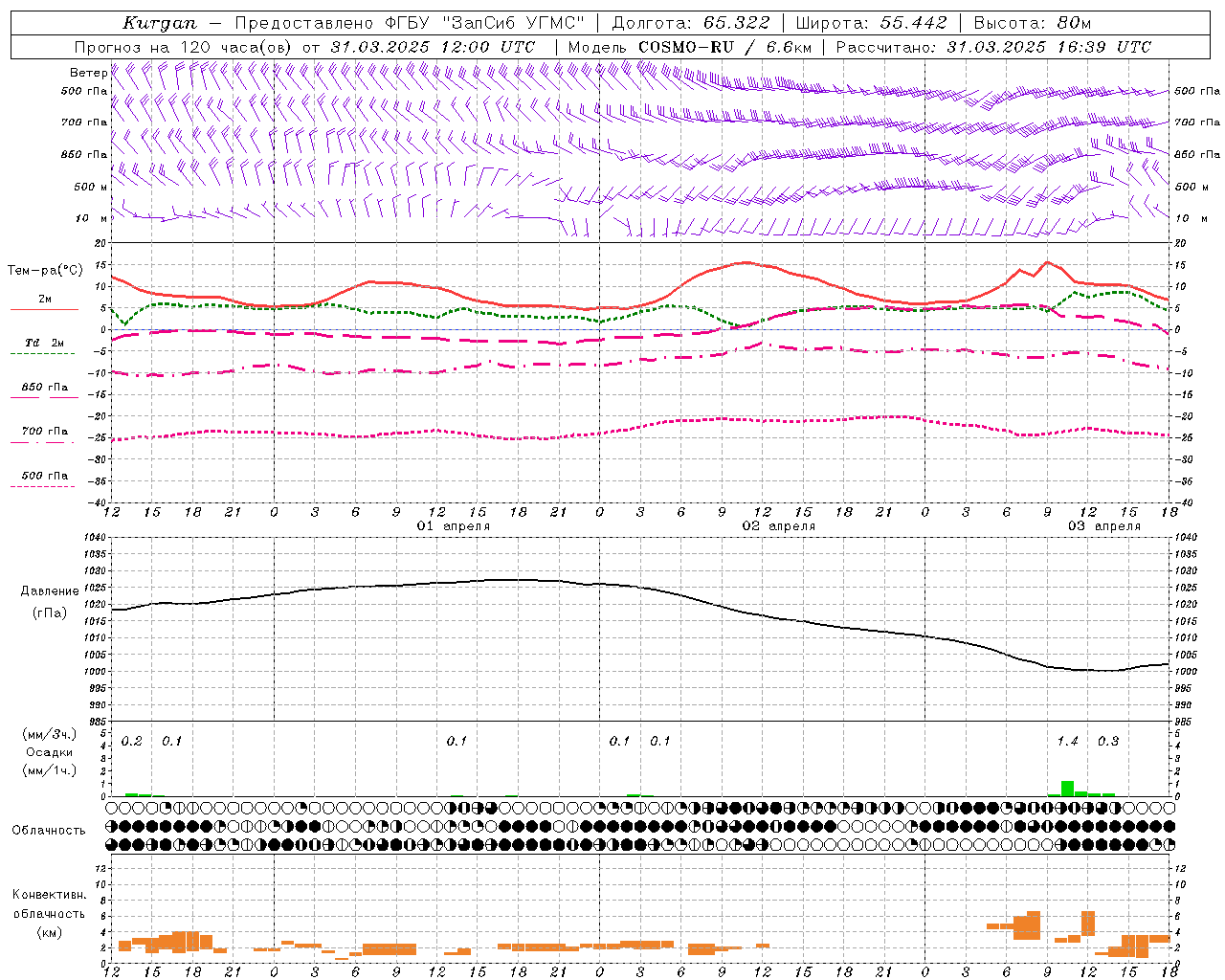Click the "(мм/3ч.)" precipitation unit label
This screenshot has height=980, width=1225.
(x=49, y=734)
